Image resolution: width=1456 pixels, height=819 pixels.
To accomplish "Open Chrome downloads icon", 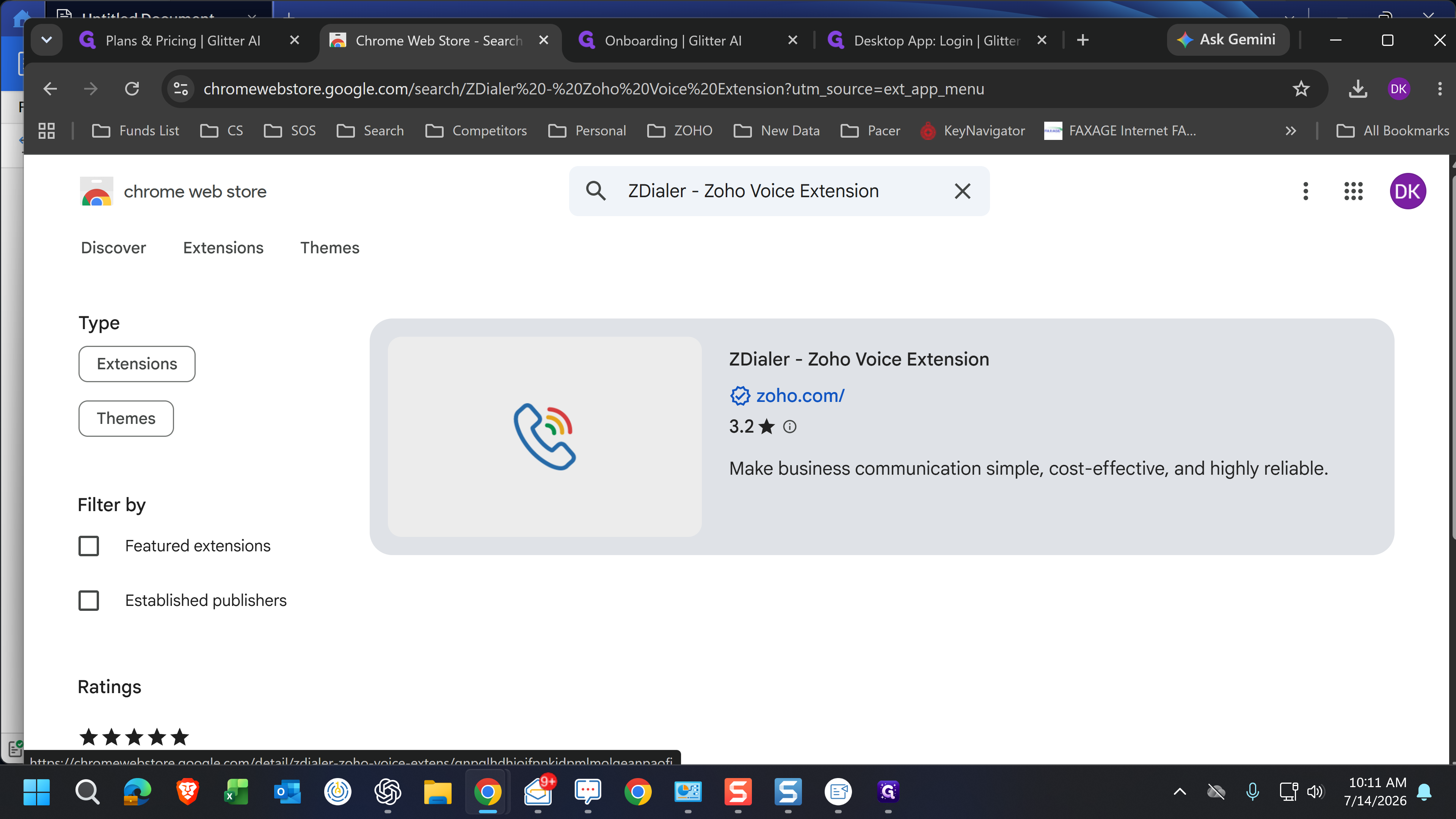I will point(1358,89).
